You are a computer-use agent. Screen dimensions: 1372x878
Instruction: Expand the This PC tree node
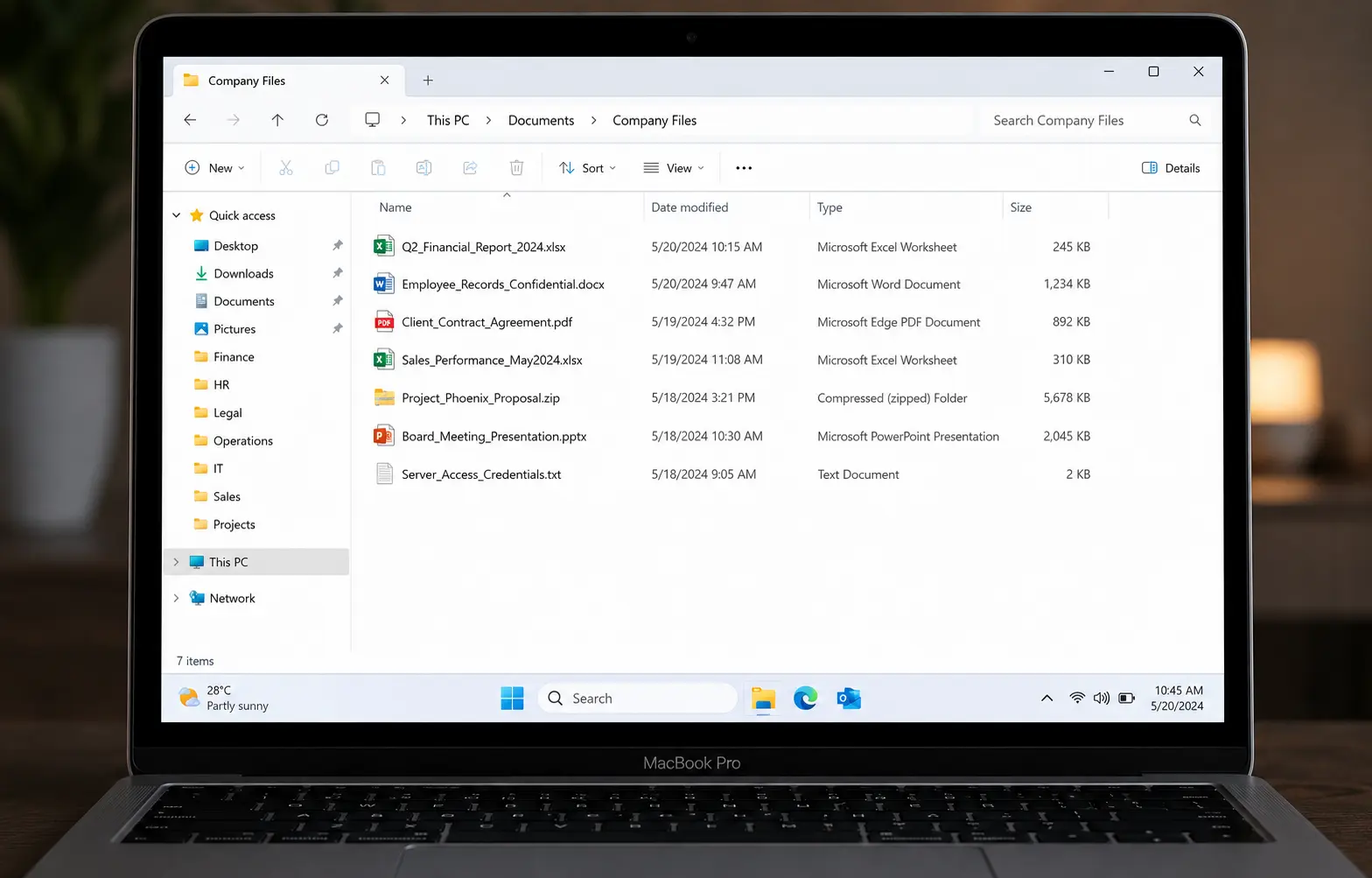point(176,562)
